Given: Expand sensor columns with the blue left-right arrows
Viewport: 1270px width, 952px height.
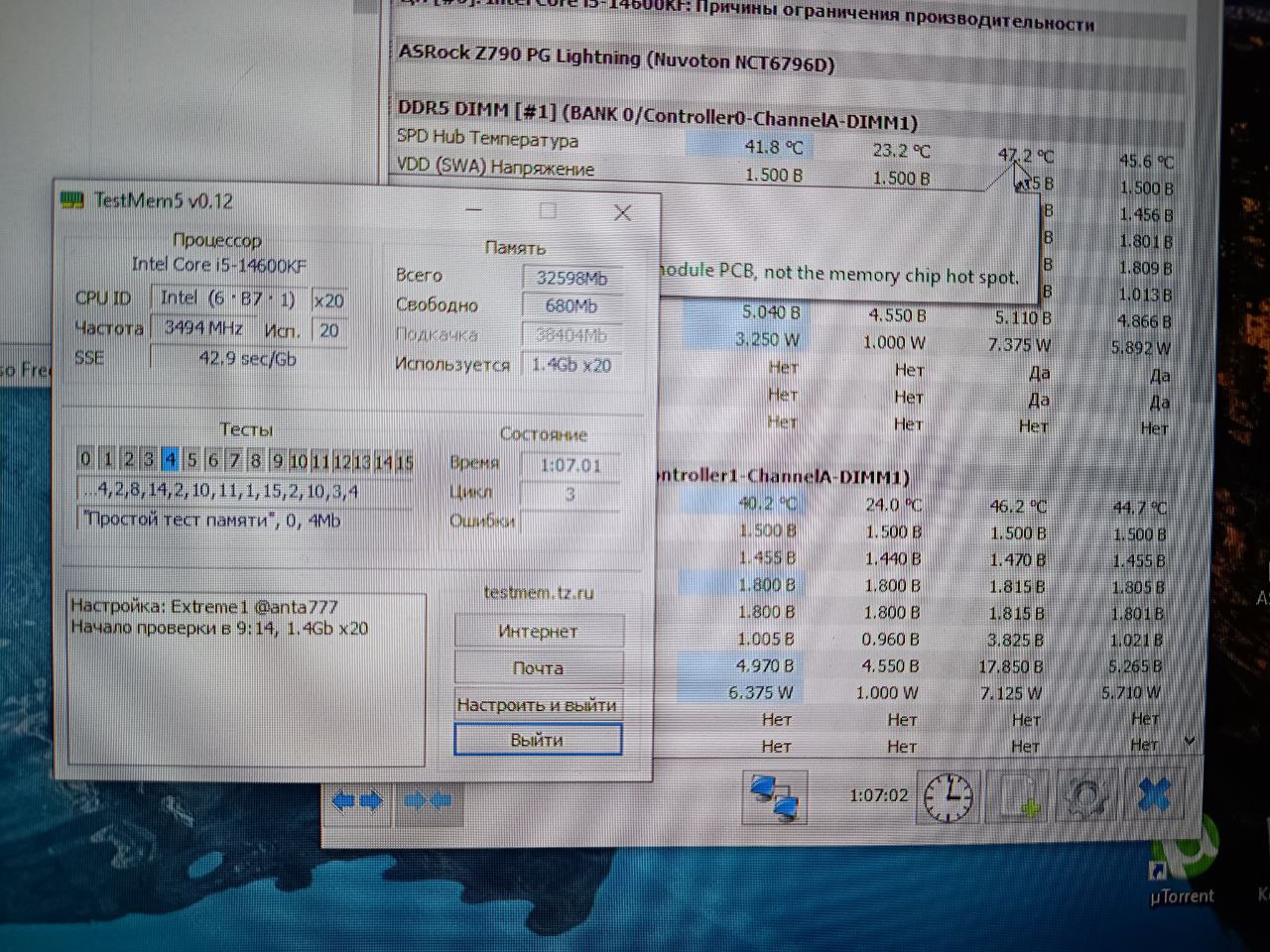Looking at the screenshot, I should coord(357,800).
